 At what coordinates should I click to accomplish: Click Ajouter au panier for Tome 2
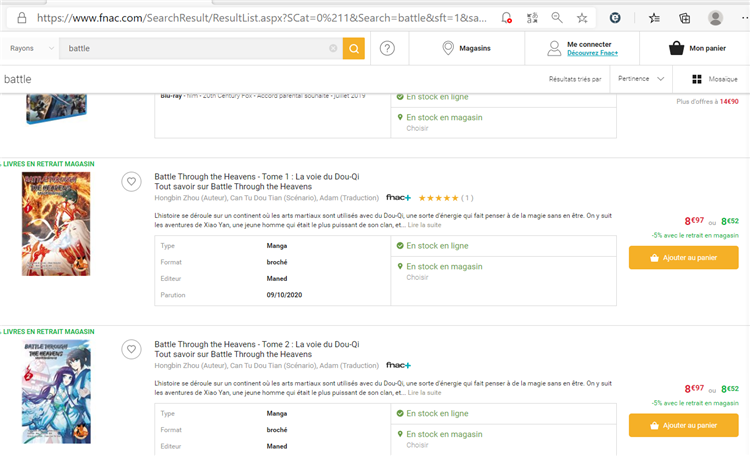[x=684, y=425]
